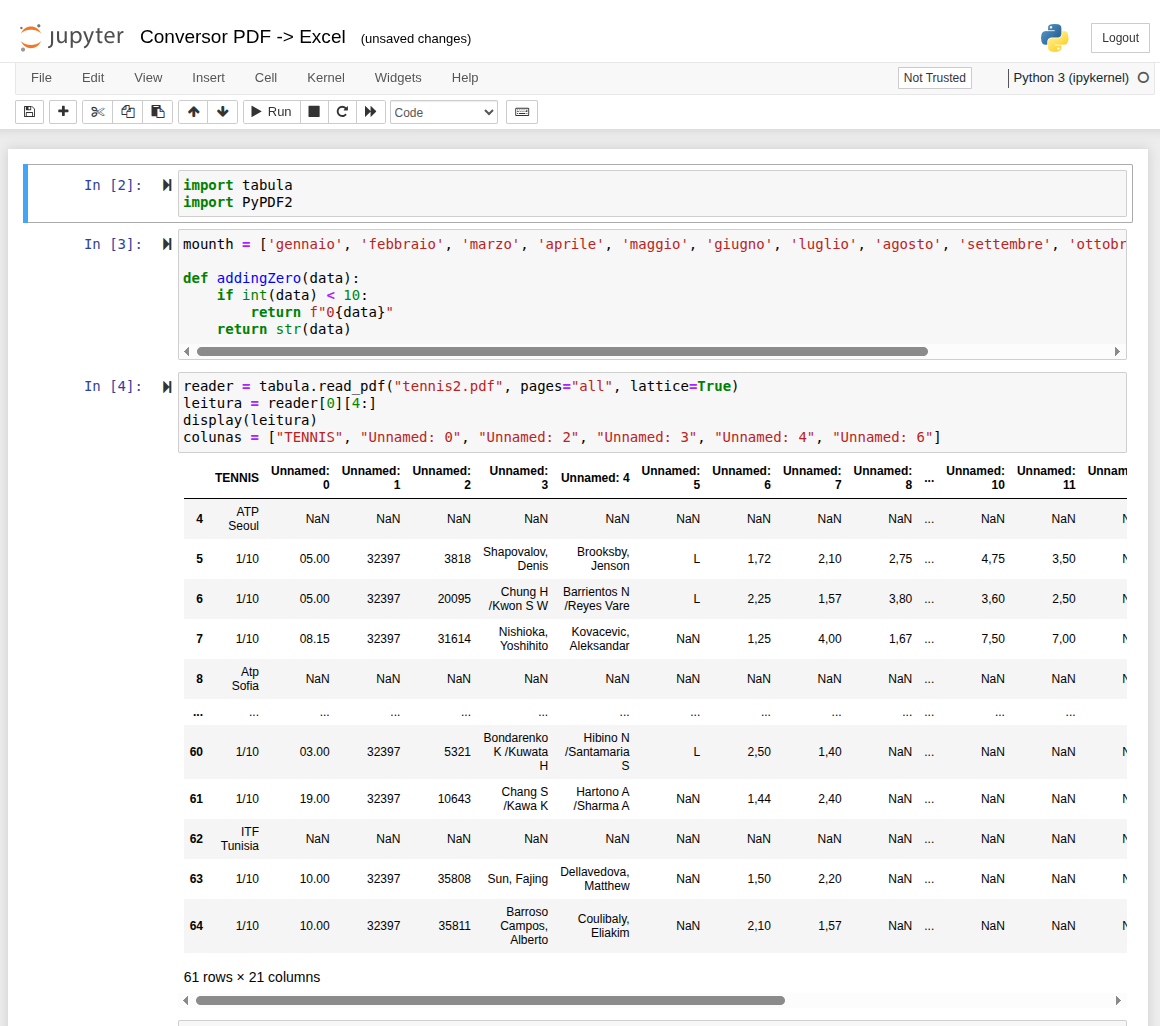Restart the kernel with circular arrow icon

tap(342, 112)
